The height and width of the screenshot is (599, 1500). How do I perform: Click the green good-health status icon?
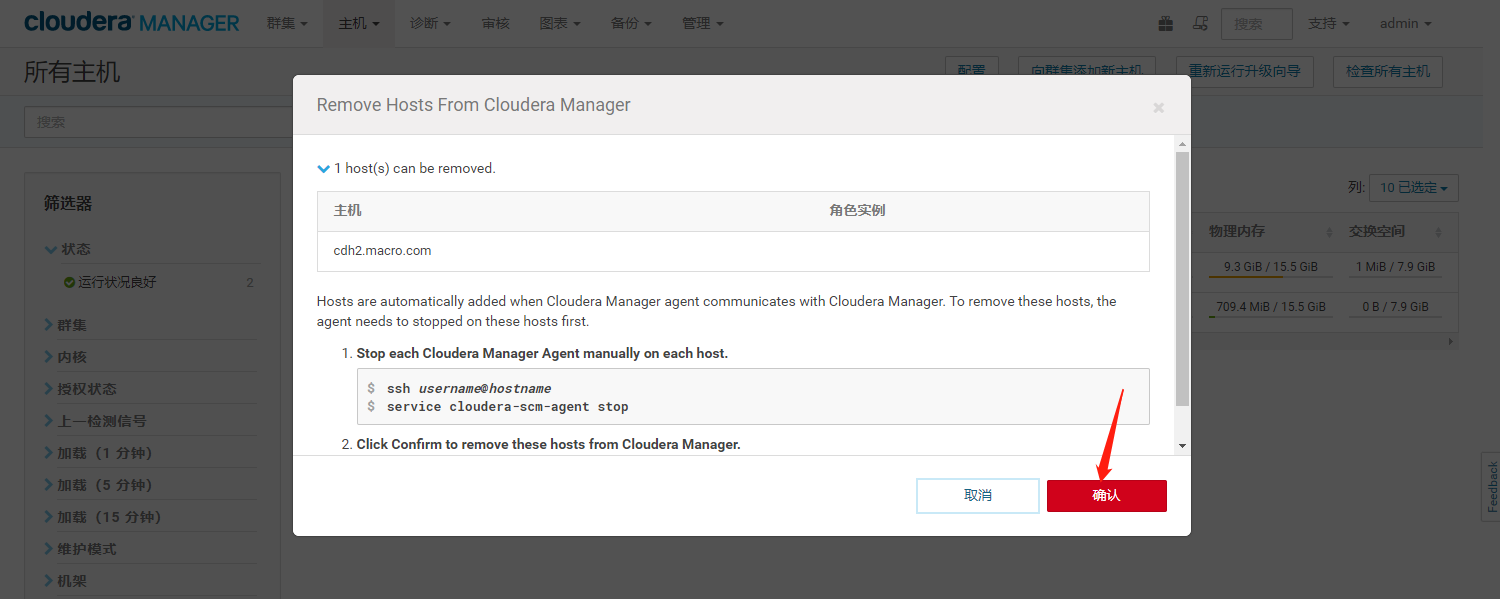tap(69, 283)
